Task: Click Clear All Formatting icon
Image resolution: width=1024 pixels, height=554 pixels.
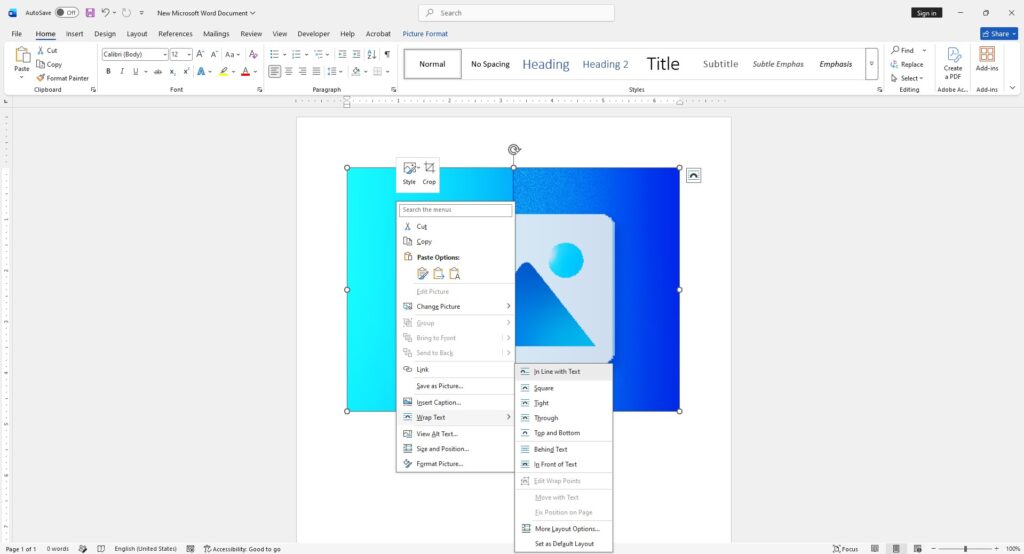Action: (253, 54)
